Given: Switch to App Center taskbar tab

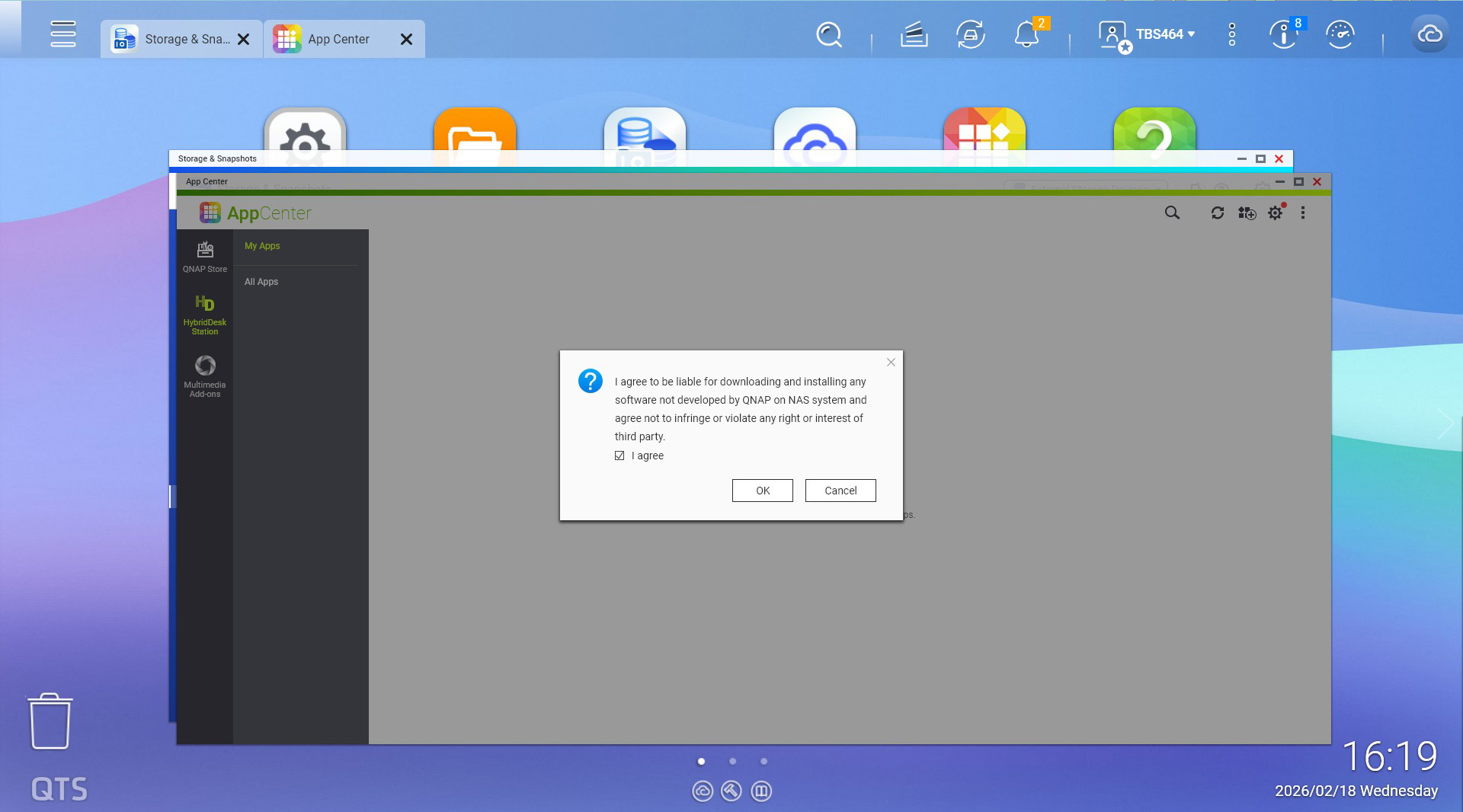Looking at the screenshot, I should (334, 39).
